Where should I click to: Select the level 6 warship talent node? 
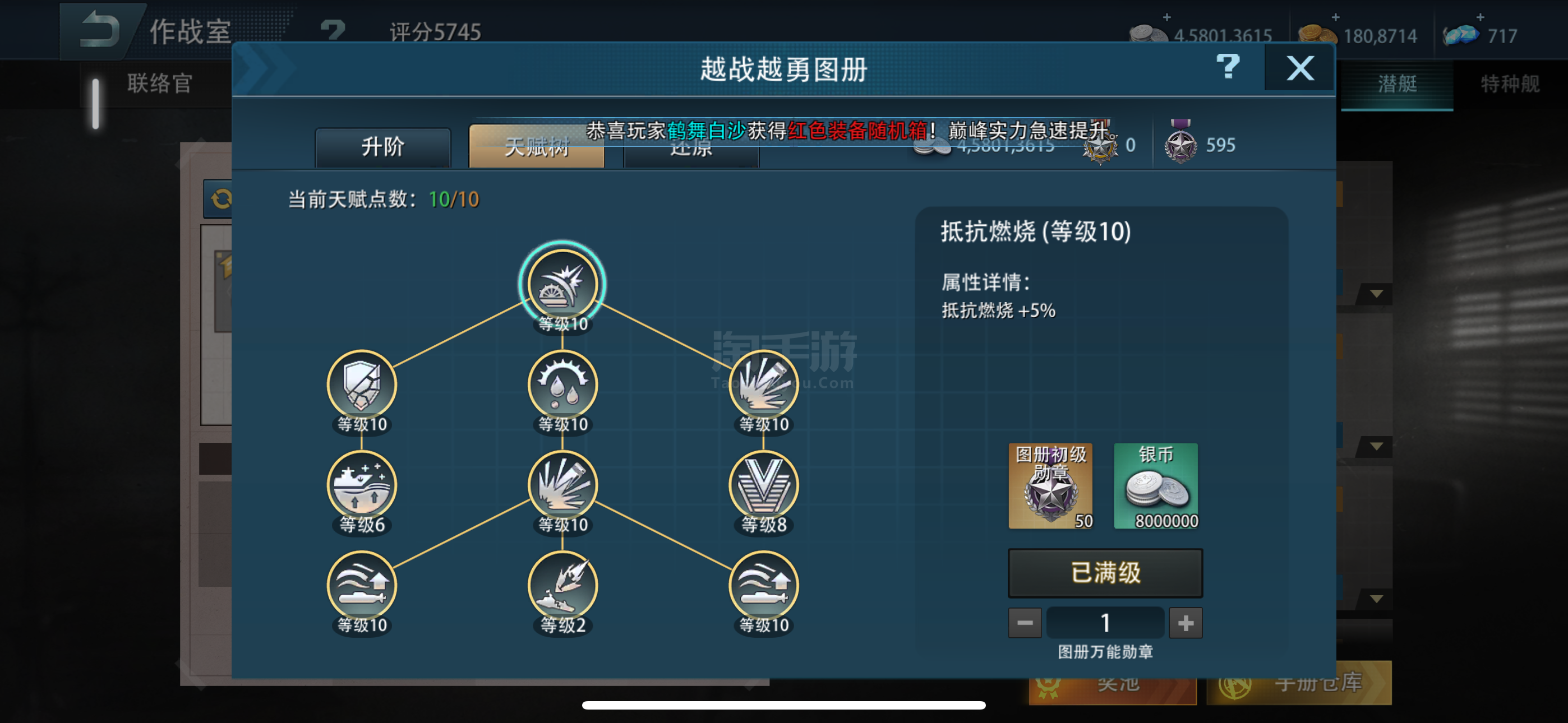coord(362,485)
